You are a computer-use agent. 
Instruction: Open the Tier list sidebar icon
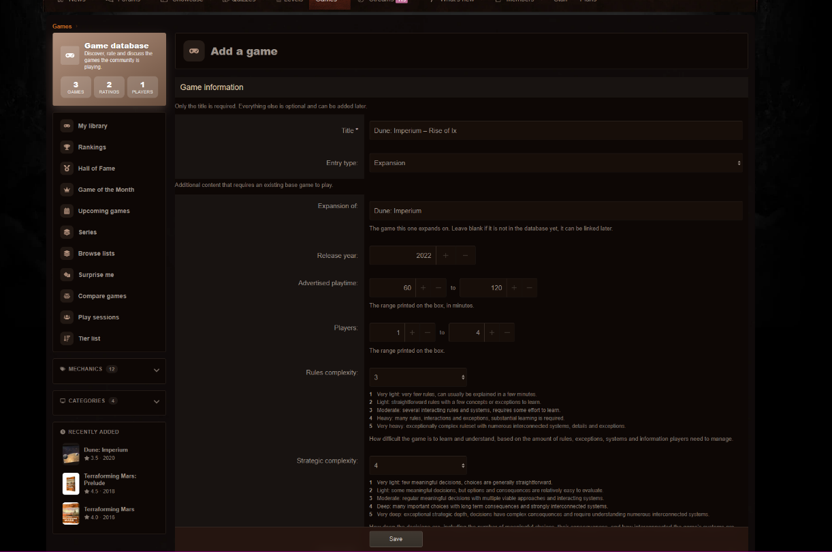[x=67, y=338]
